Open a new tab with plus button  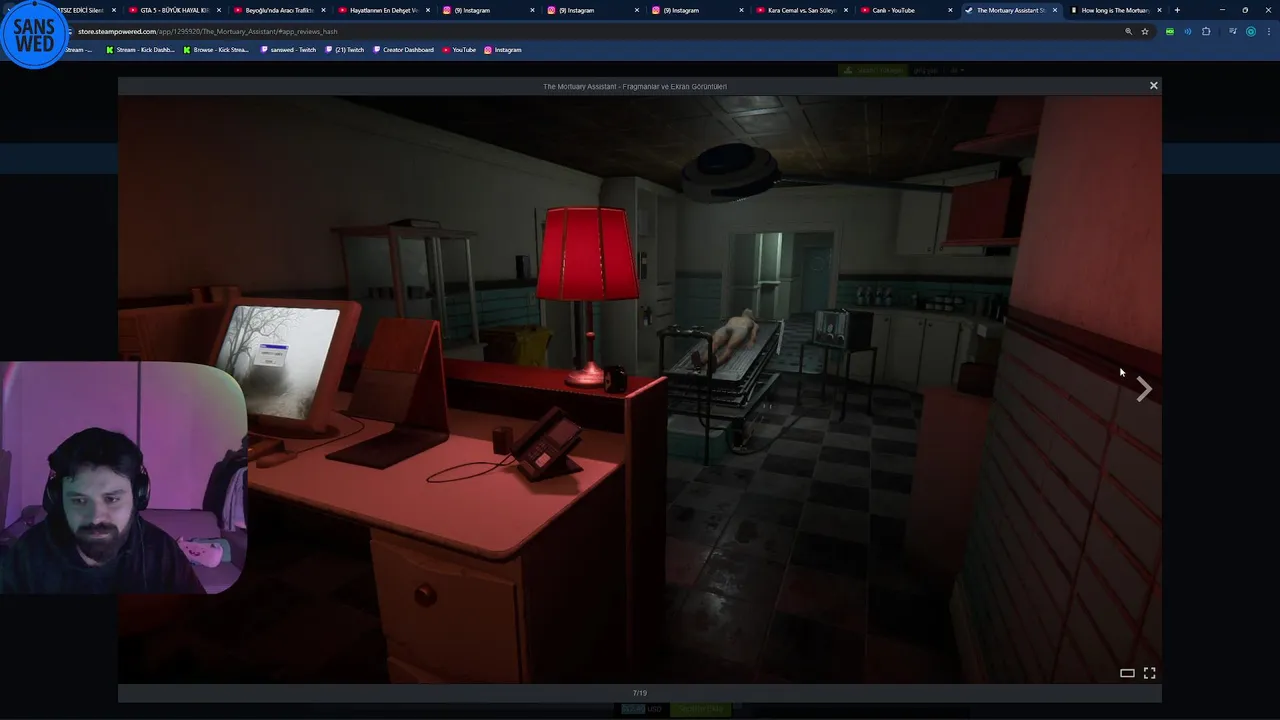point(1177,10)
